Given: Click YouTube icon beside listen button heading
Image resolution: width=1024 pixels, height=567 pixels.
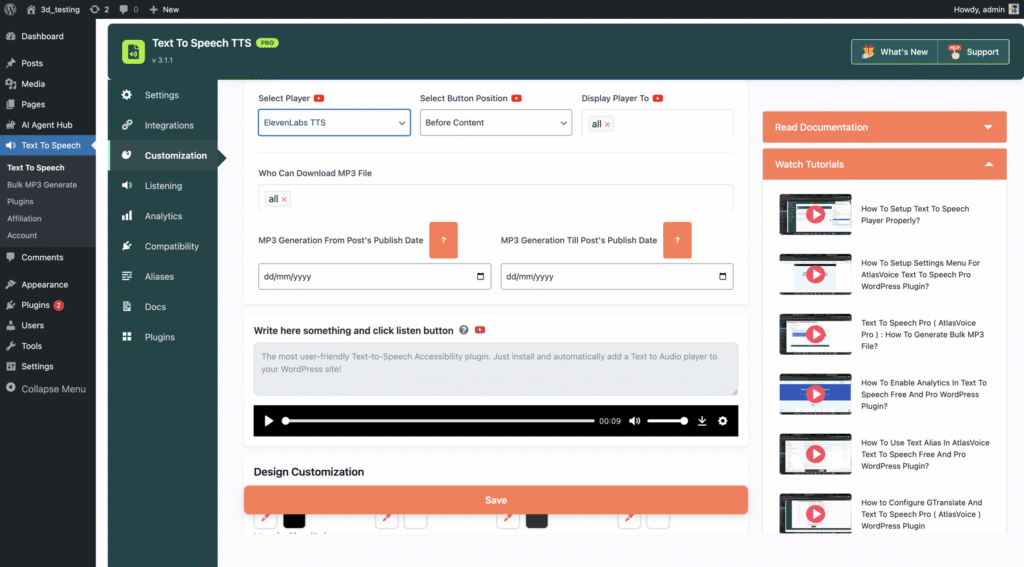Looking at the screenshot, I should (480, 330).
